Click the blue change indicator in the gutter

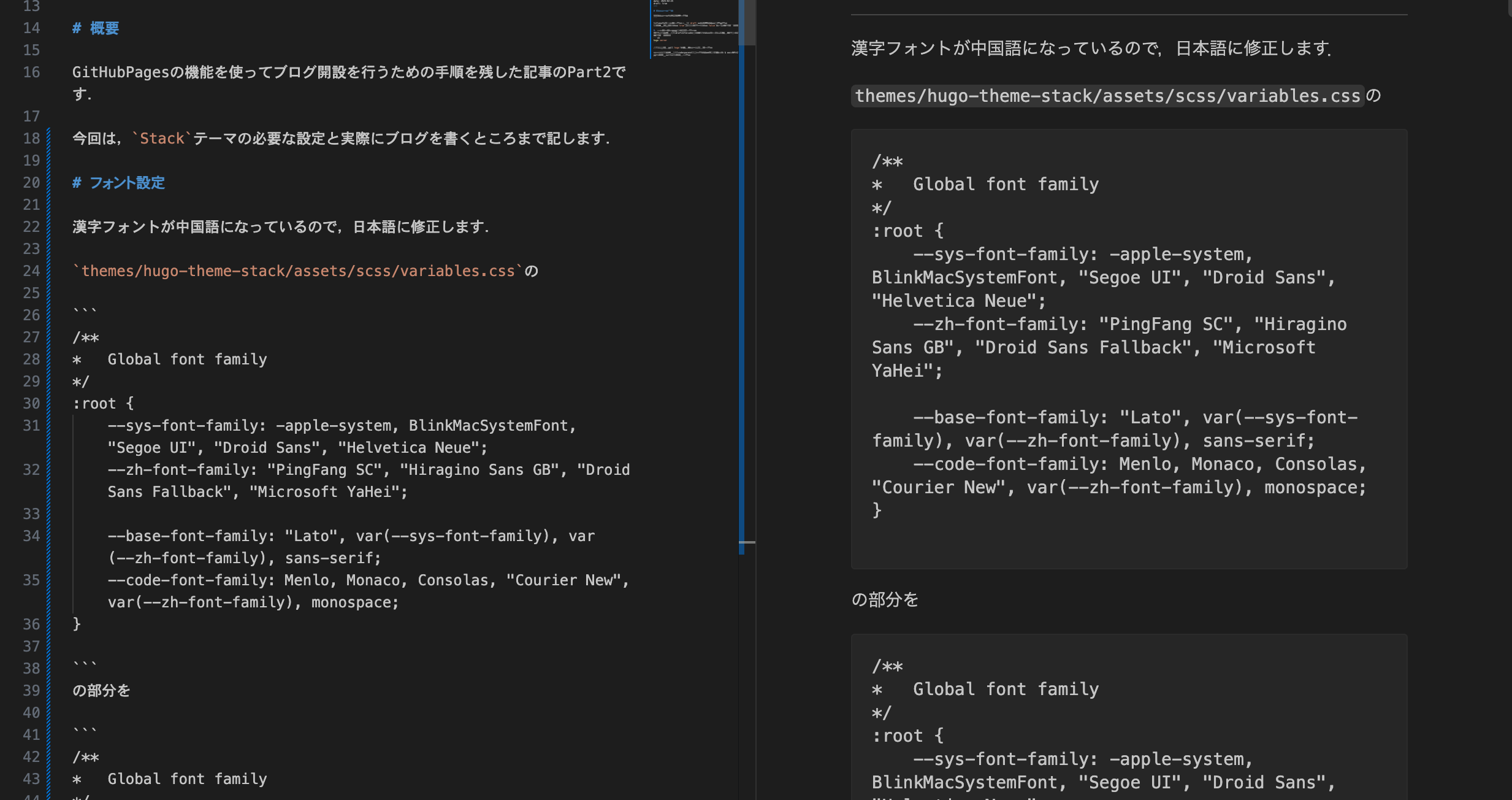tap(49, 368)
